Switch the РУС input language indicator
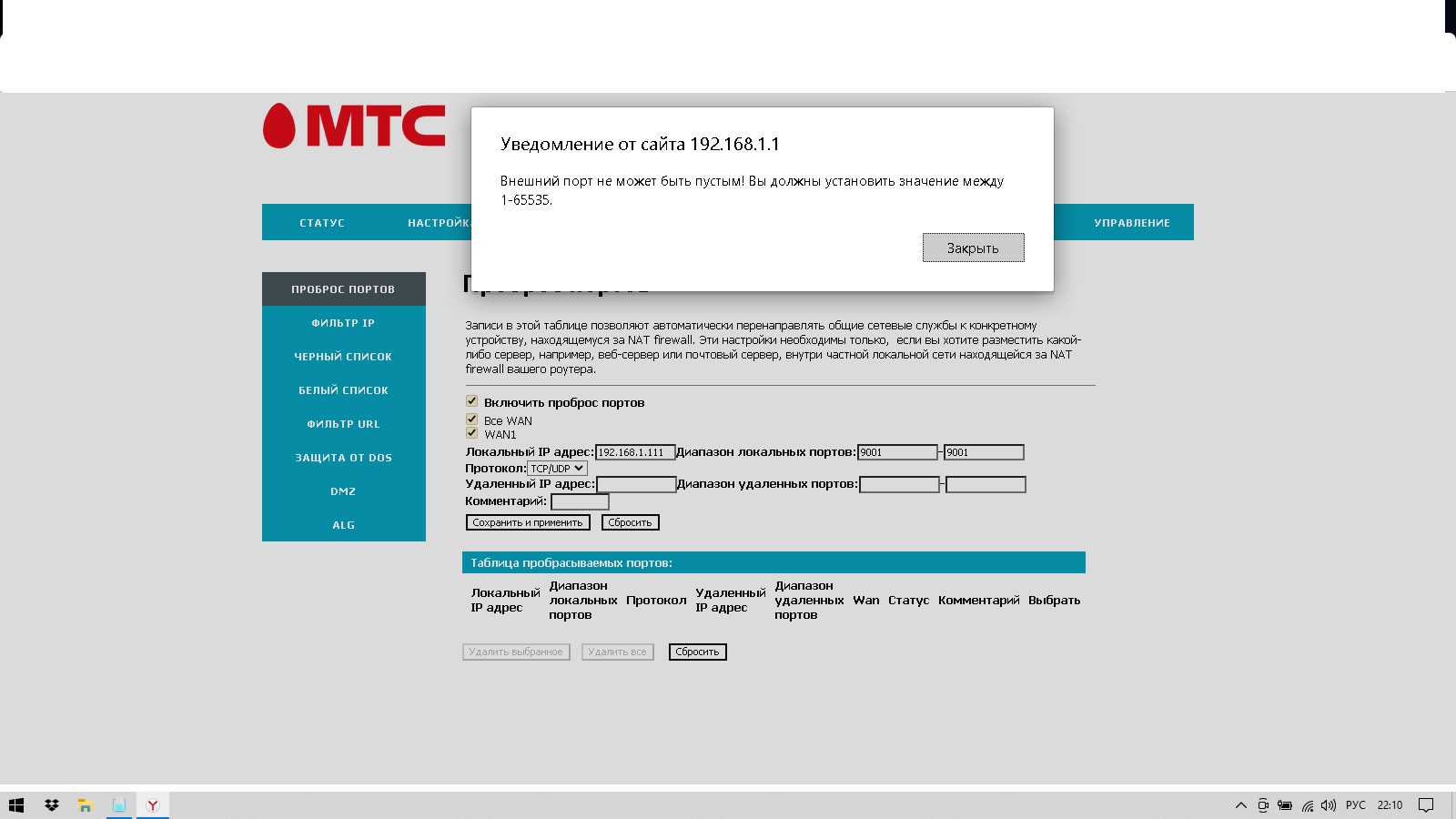The image size is (1456, 819). tap(1356, 805)
